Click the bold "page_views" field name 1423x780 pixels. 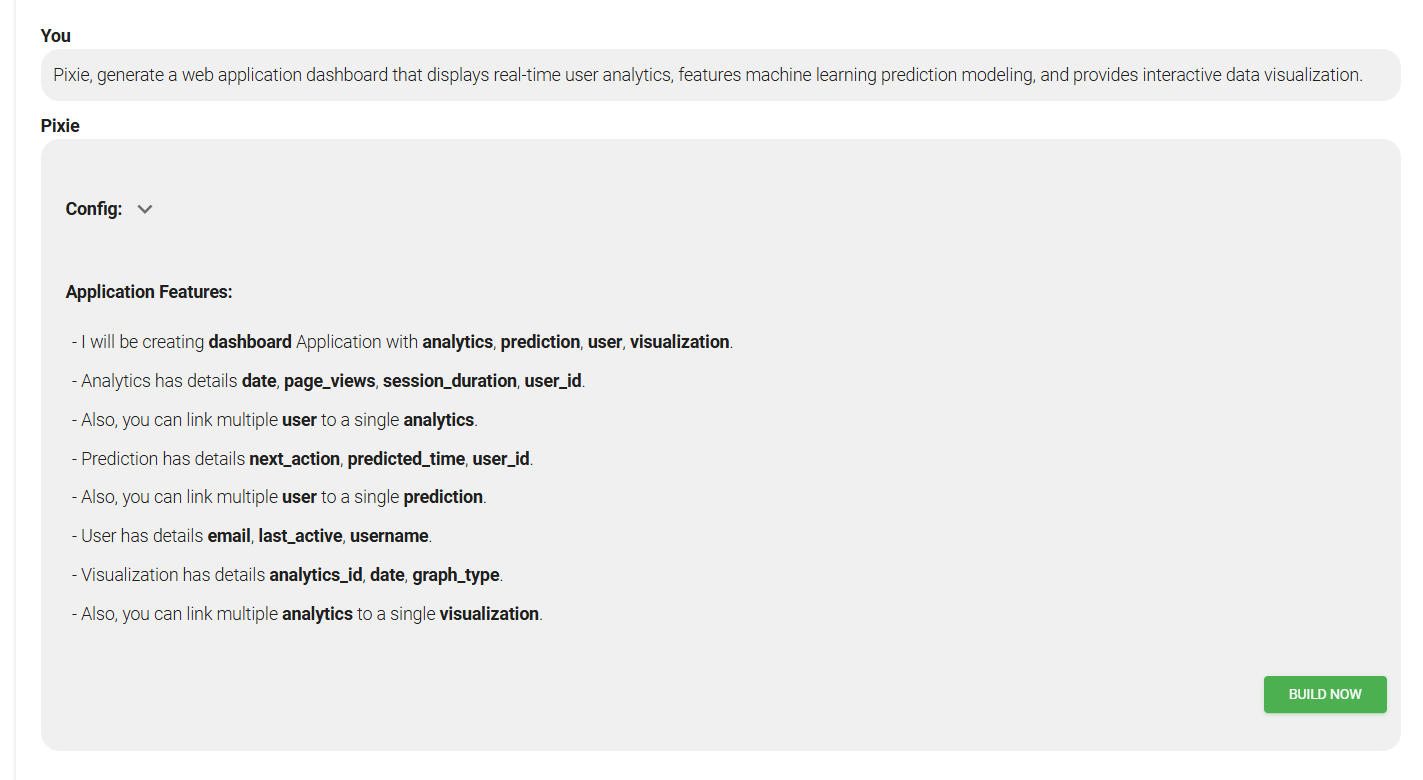(329, 381)
